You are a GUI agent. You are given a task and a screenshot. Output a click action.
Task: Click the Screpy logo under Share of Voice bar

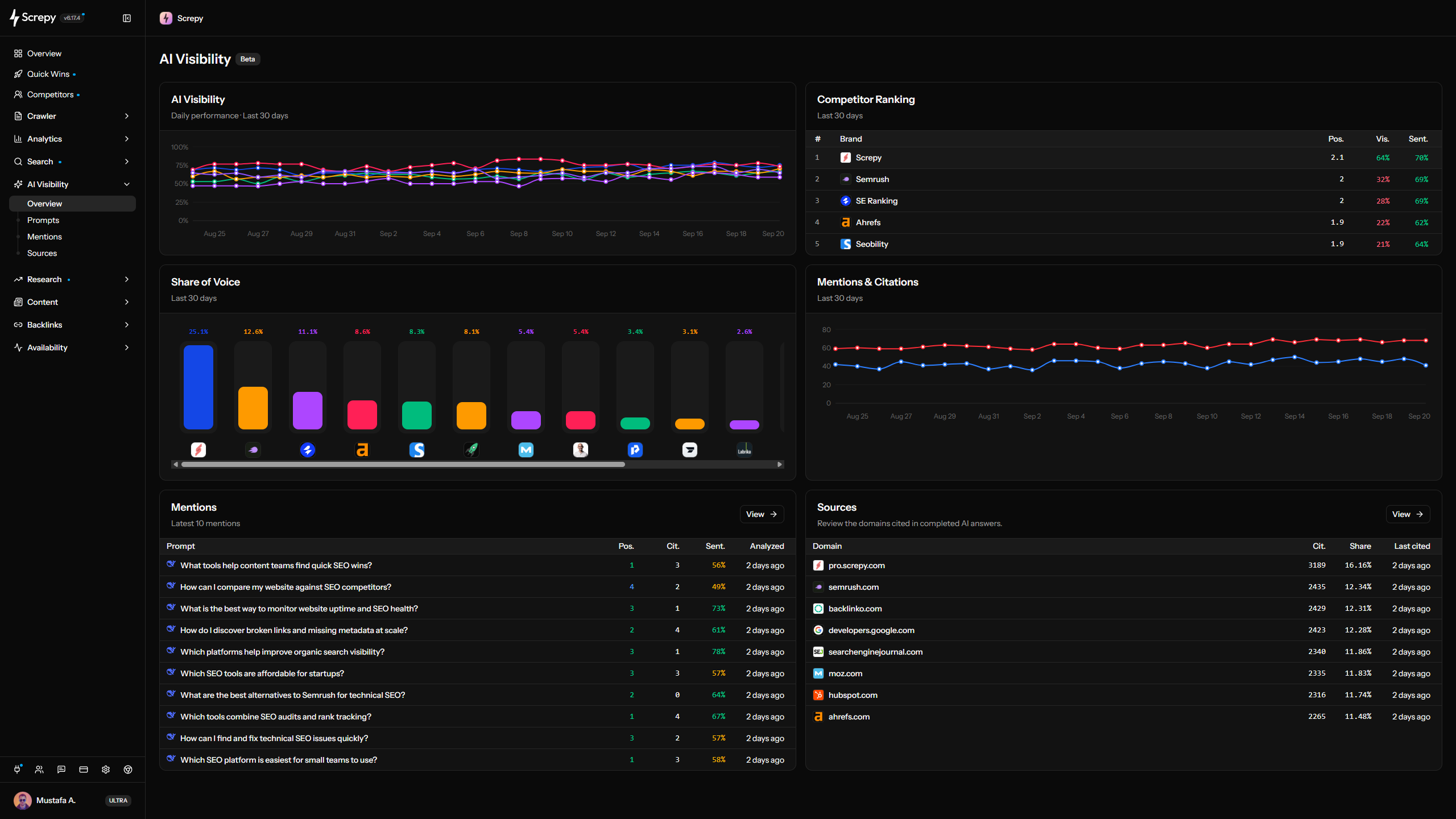pyautogui.click(x=198, y=450)
